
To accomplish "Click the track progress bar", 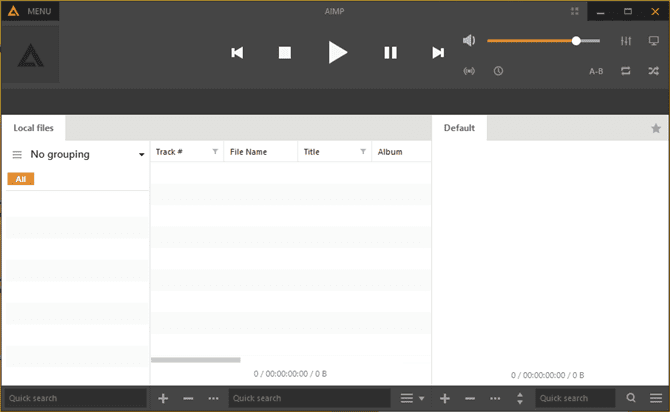I will click(x=335, y=101).
